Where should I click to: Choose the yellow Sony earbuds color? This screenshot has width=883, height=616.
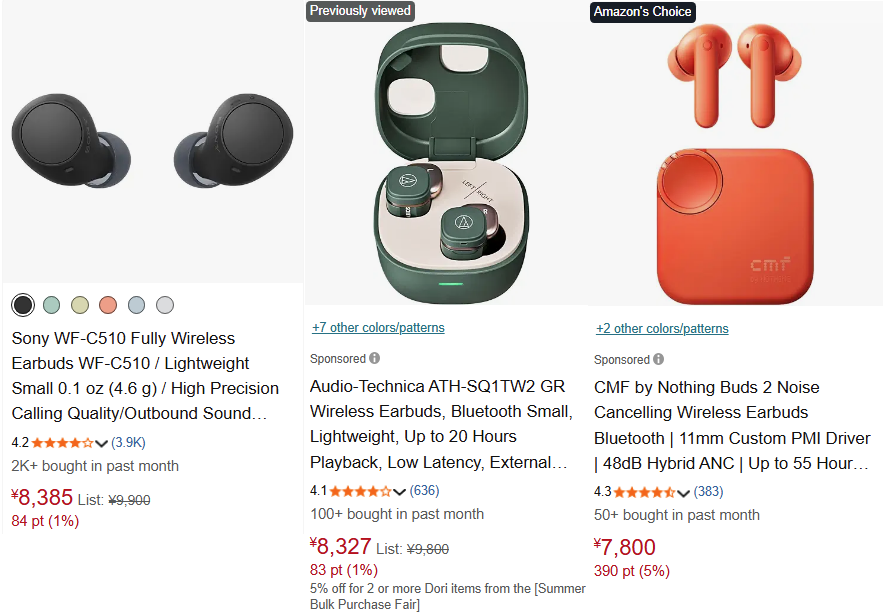click(x=79, y=305)
